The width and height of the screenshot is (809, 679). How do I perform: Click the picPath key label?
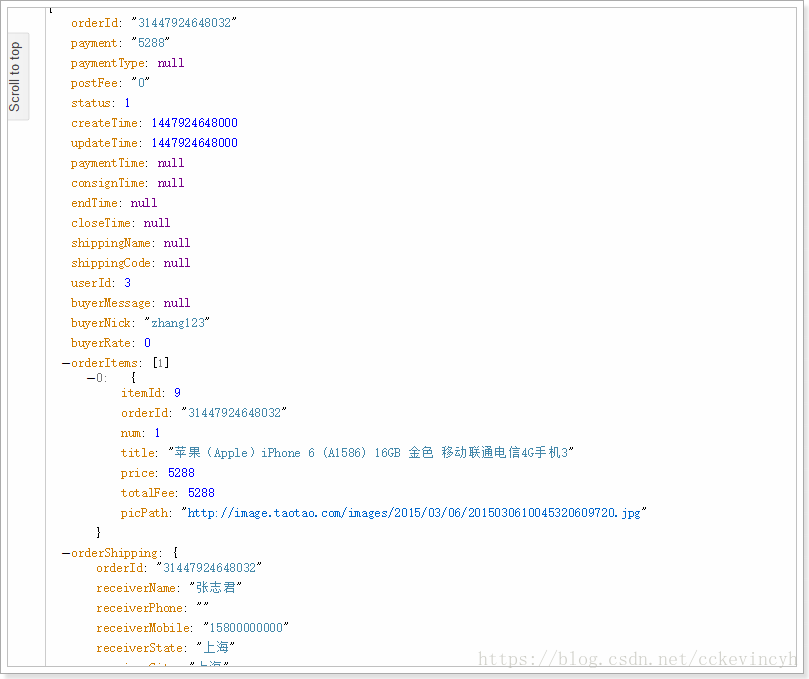(x=144, y=513)
